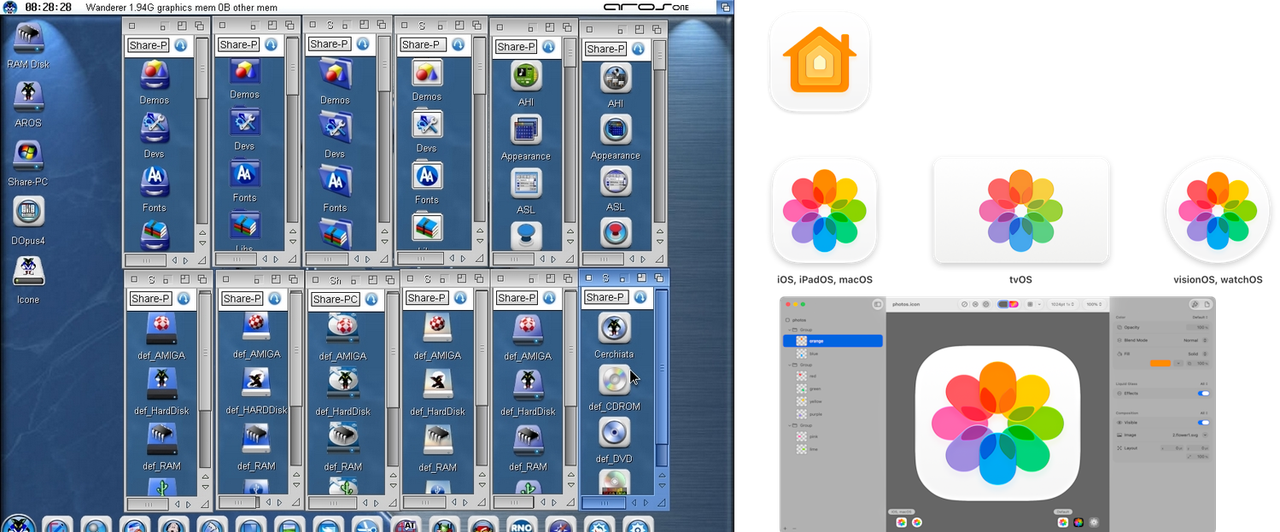Click the round visionOS, watchOS Photos icon
Screen dimensions: 1280x532
tap(1217, 211)
